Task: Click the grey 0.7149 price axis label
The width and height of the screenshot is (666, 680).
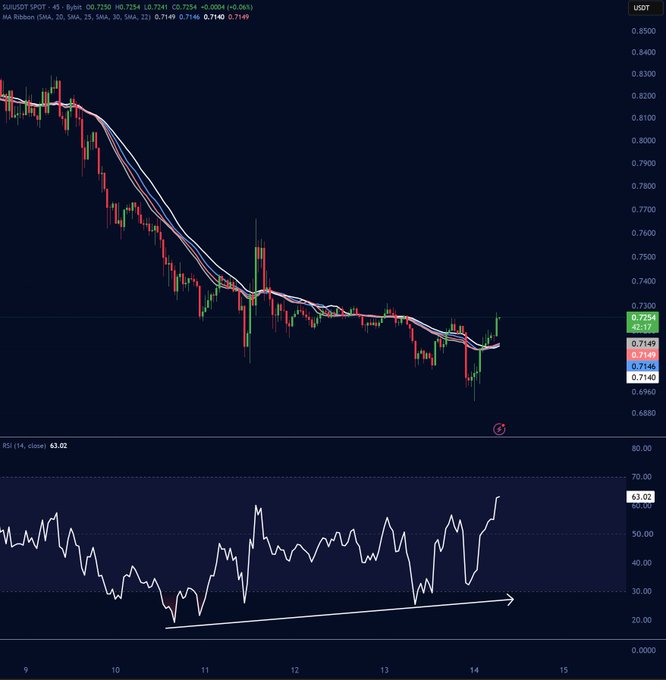Action: [643, 343]
